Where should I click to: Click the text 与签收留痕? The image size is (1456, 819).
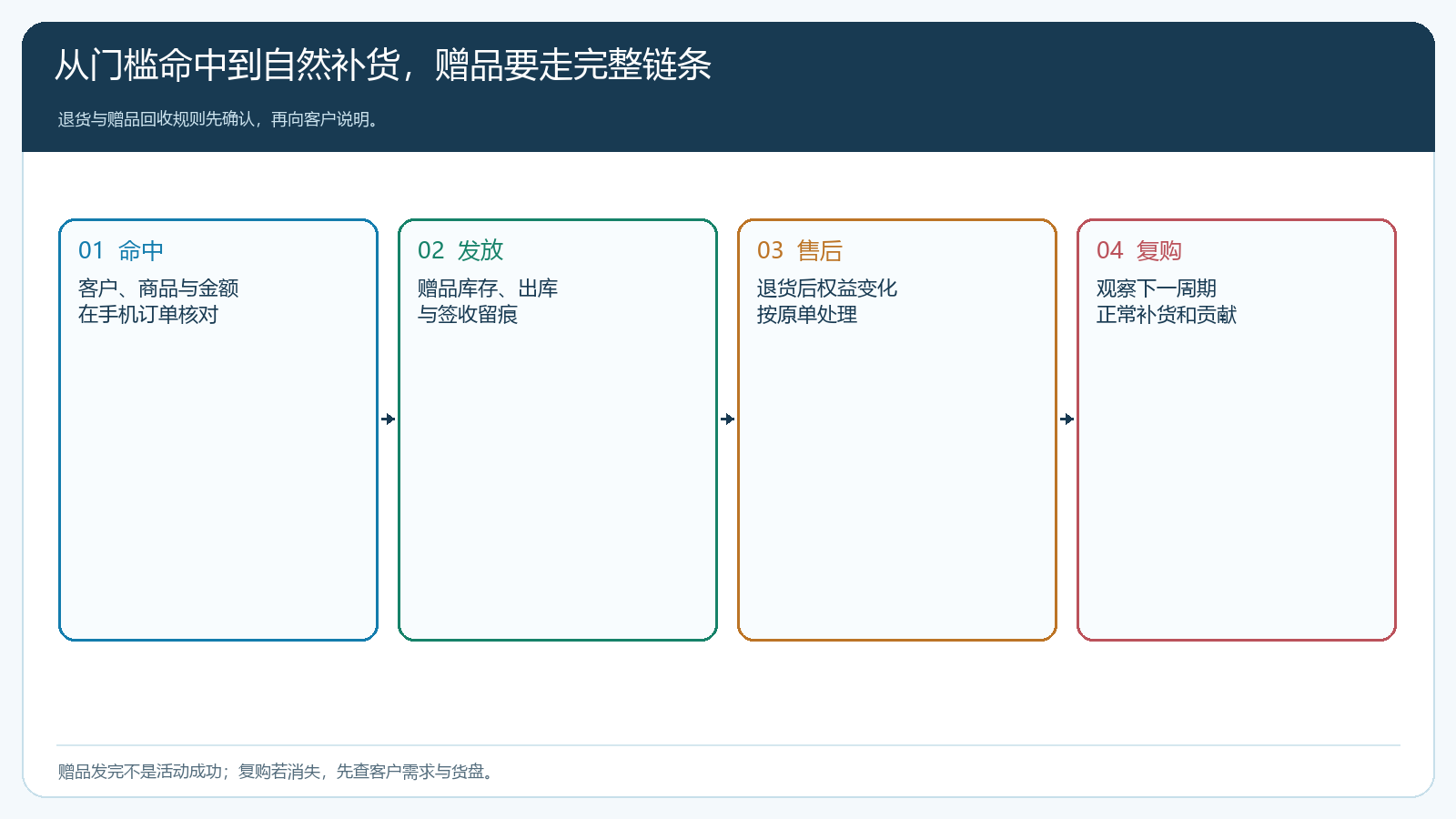click(468, 315)
